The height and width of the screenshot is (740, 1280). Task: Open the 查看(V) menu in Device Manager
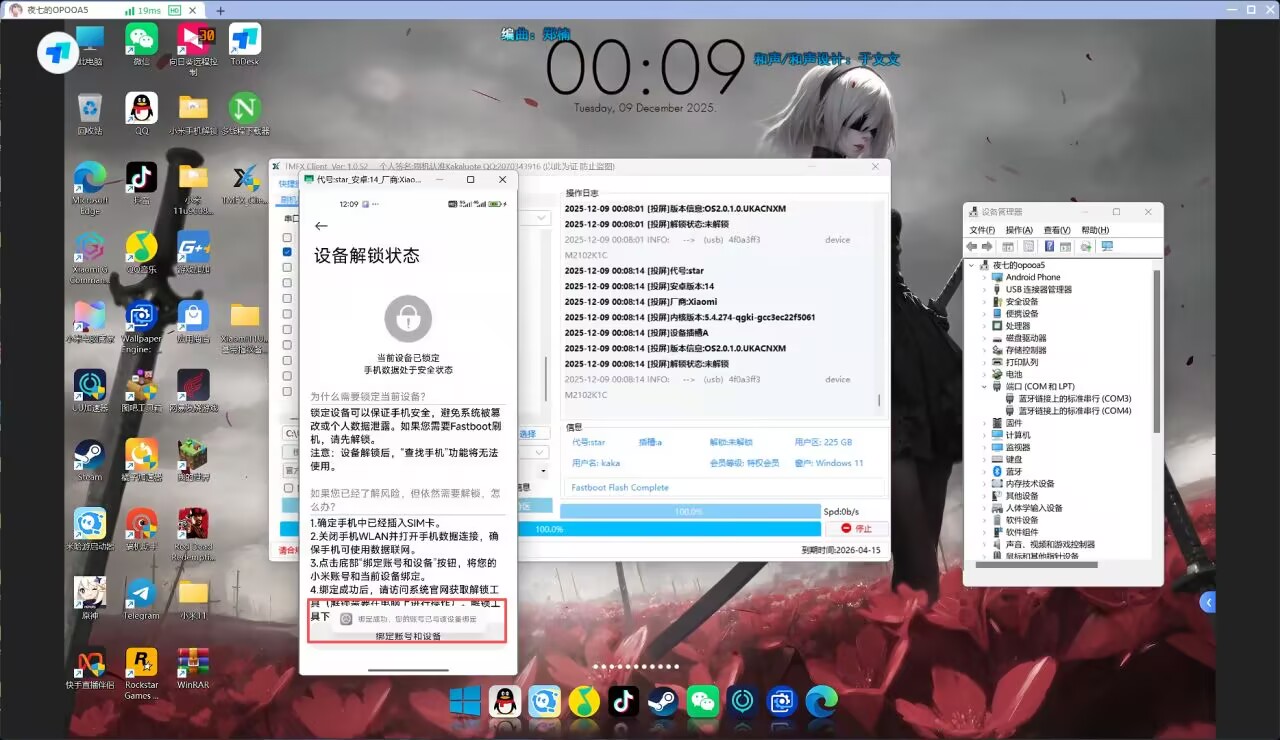(x=1055, y=229)
